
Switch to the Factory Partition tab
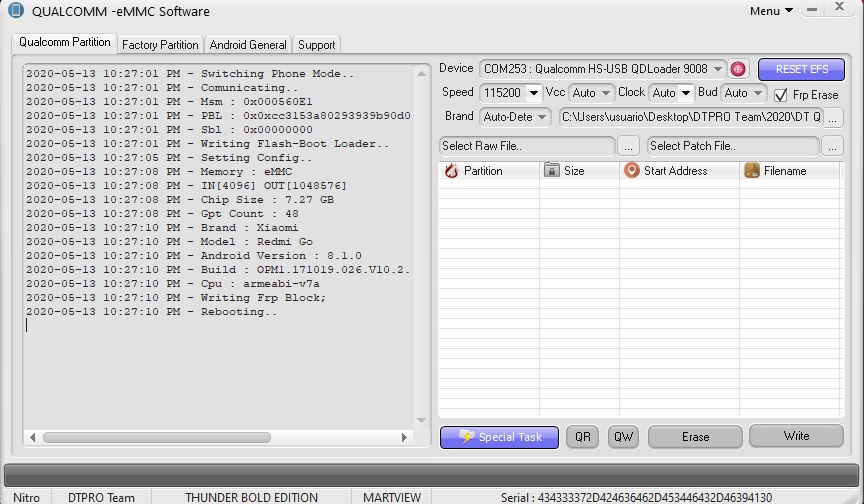pos(160,45)
